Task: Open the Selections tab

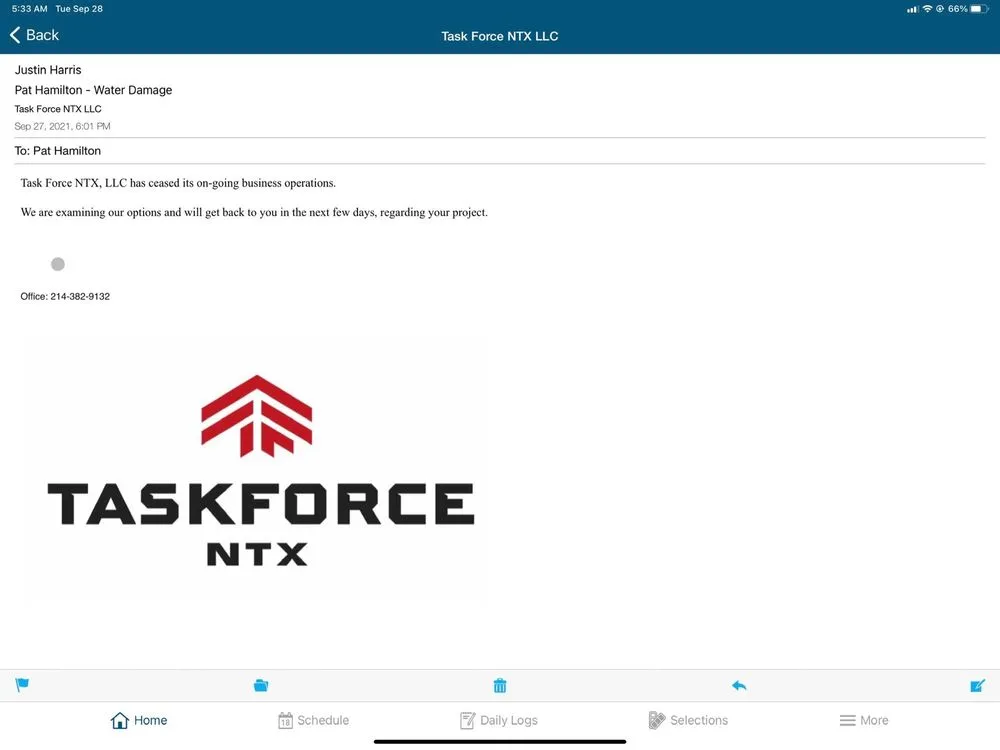Action: pos(688,719)
